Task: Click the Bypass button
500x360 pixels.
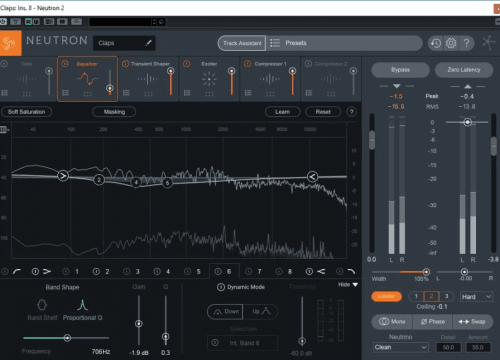Action: [x=400, y=70]
